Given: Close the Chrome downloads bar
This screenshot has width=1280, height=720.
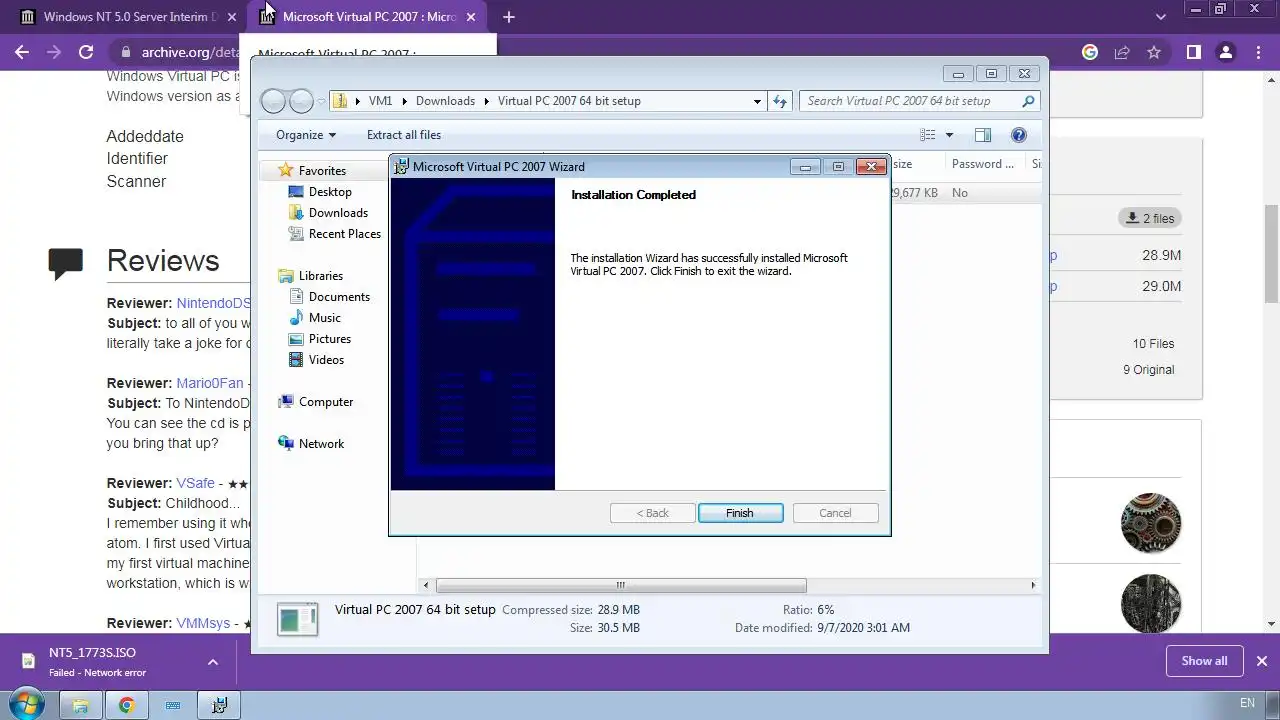Looking at the screenshot, I should click(x=1261, y=661).
